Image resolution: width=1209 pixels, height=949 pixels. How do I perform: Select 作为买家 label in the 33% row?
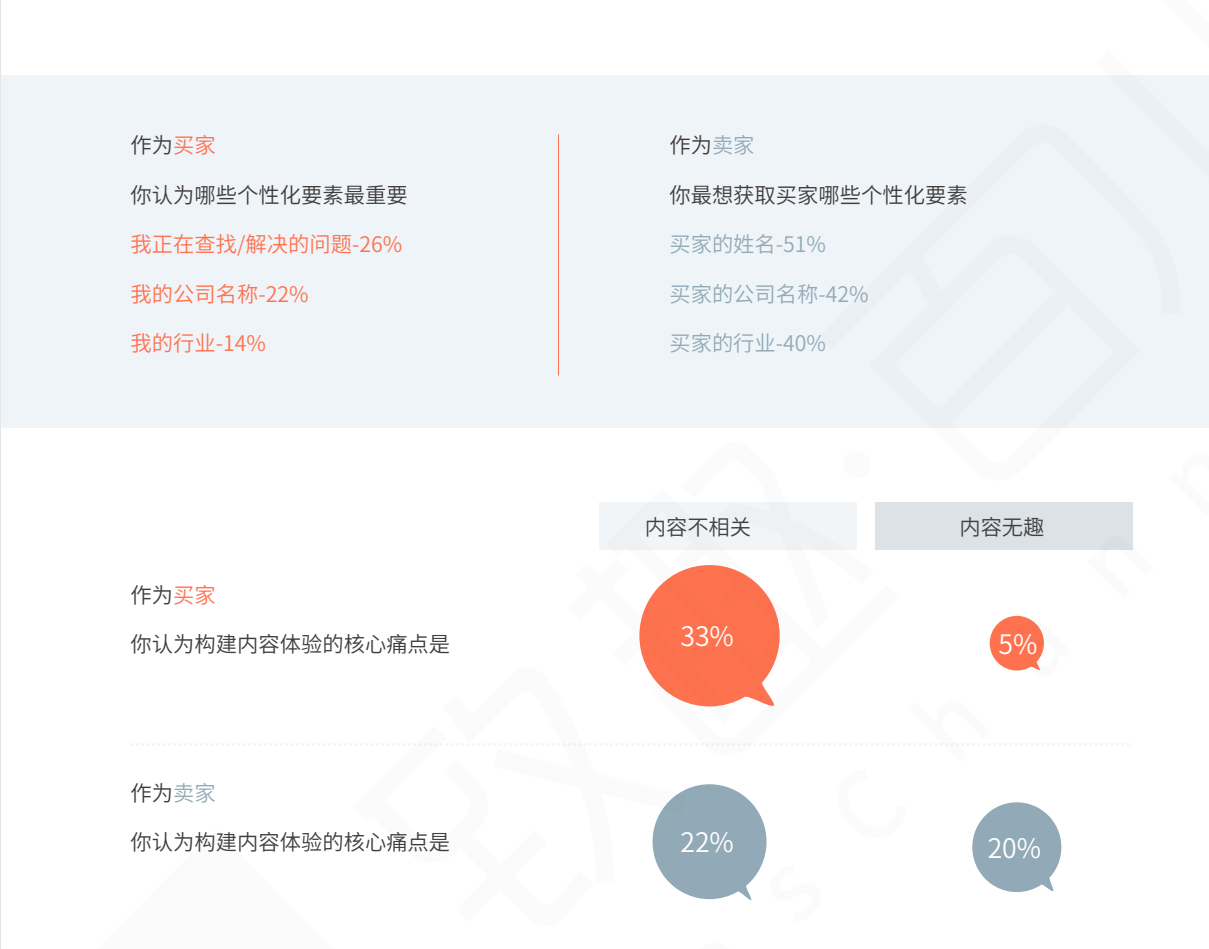(173, 595)
